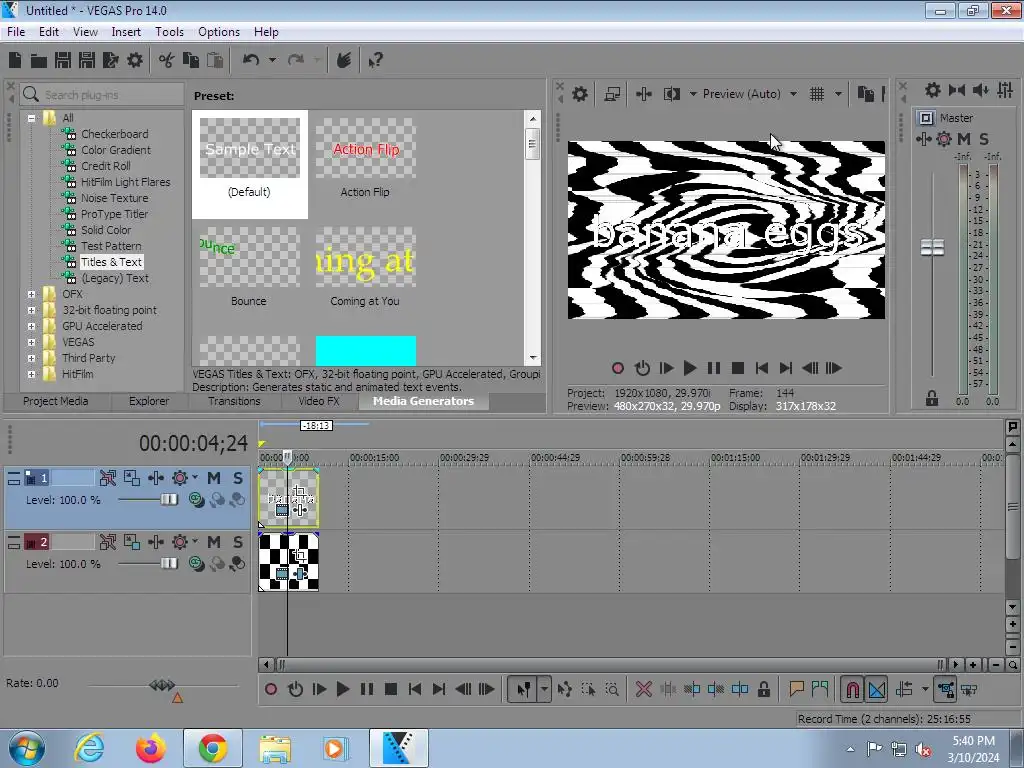This screenshot has height=768, width=1024.
Task: Toggle Automatic Crossfades button
Action: tap(876, 689)
